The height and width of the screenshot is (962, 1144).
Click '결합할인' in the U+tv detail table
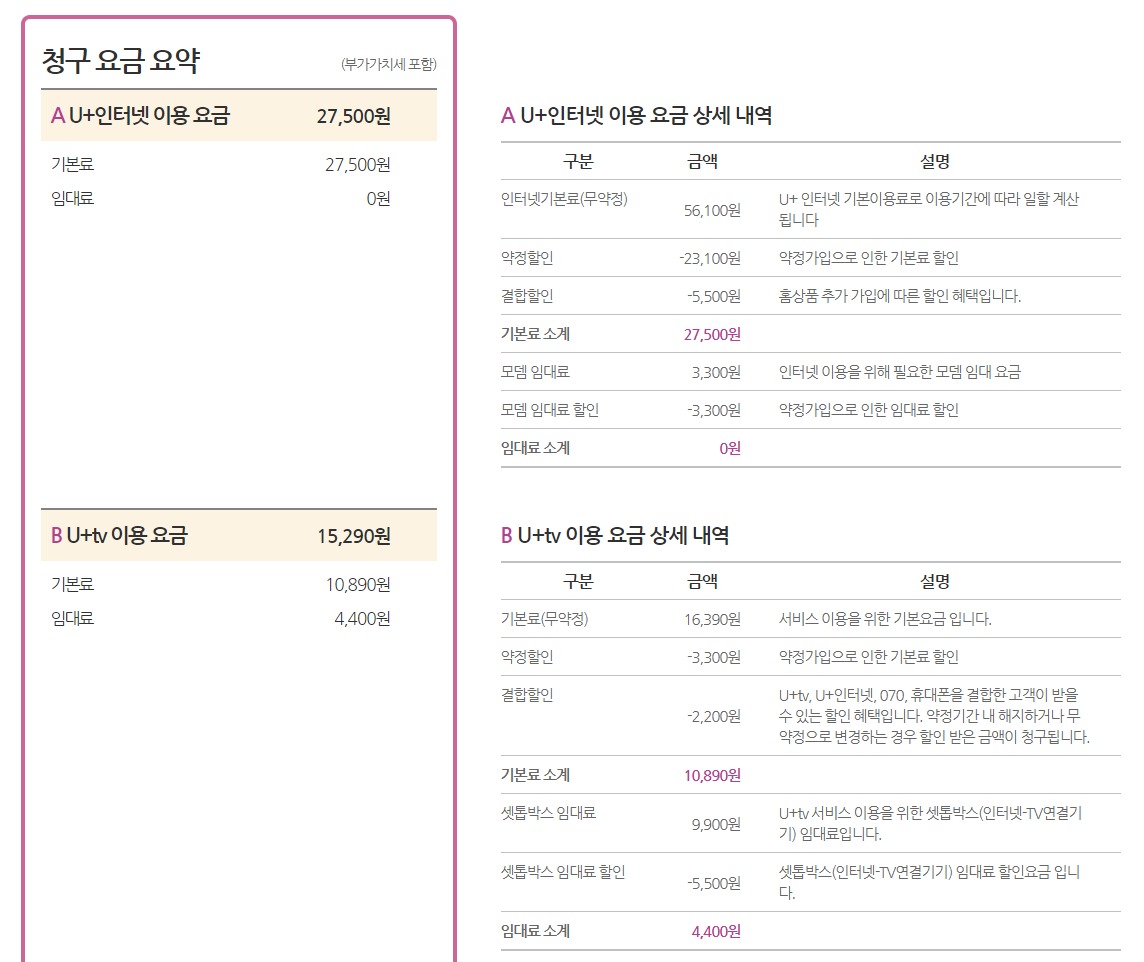[527, 694]
